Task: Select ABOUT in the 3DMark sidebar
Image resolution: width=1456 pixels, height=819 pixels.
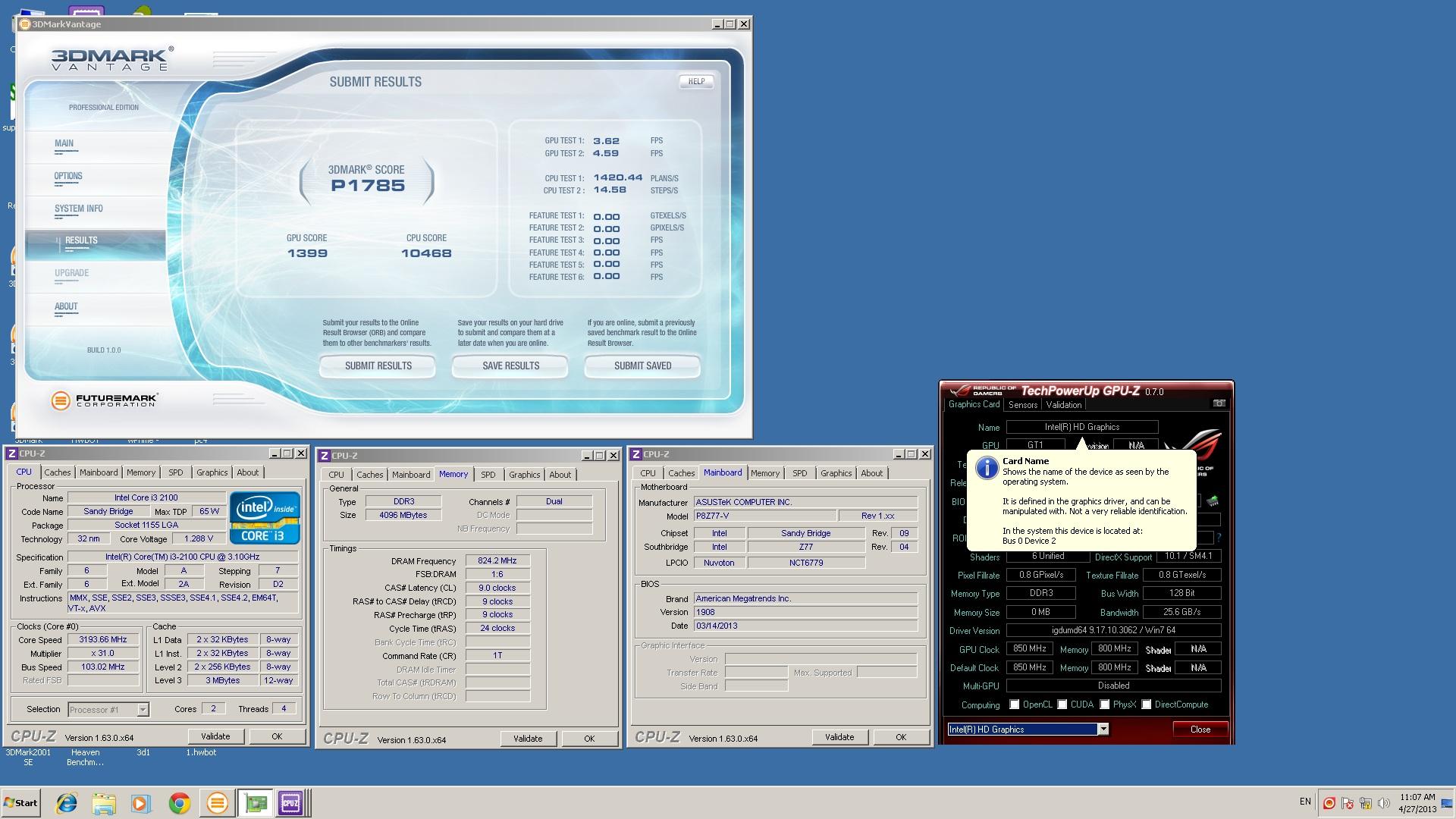Action: [x=66, y=306]
